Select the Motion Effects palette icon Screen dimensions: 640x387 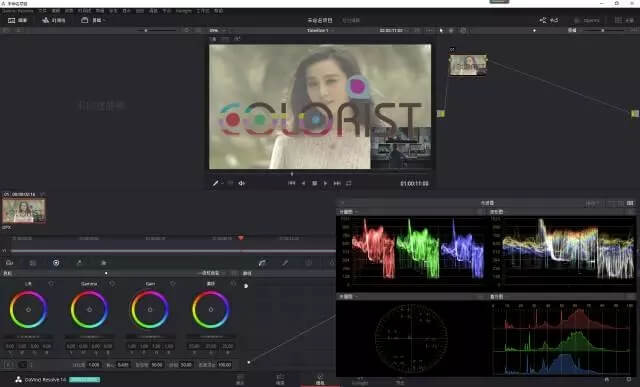[103, 263]
